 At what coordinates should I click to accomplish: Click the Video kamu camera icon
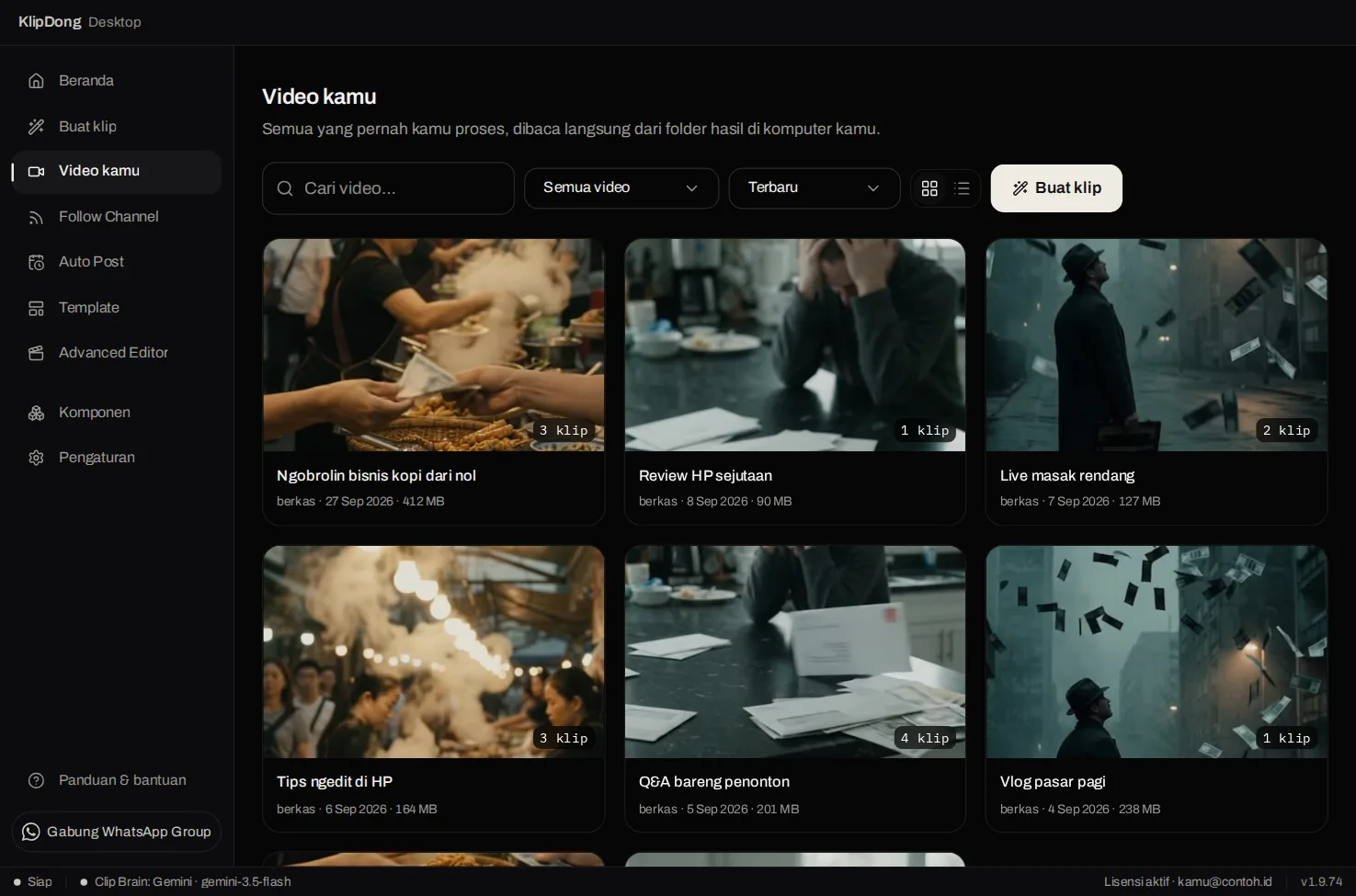click(x=36, y=171)
